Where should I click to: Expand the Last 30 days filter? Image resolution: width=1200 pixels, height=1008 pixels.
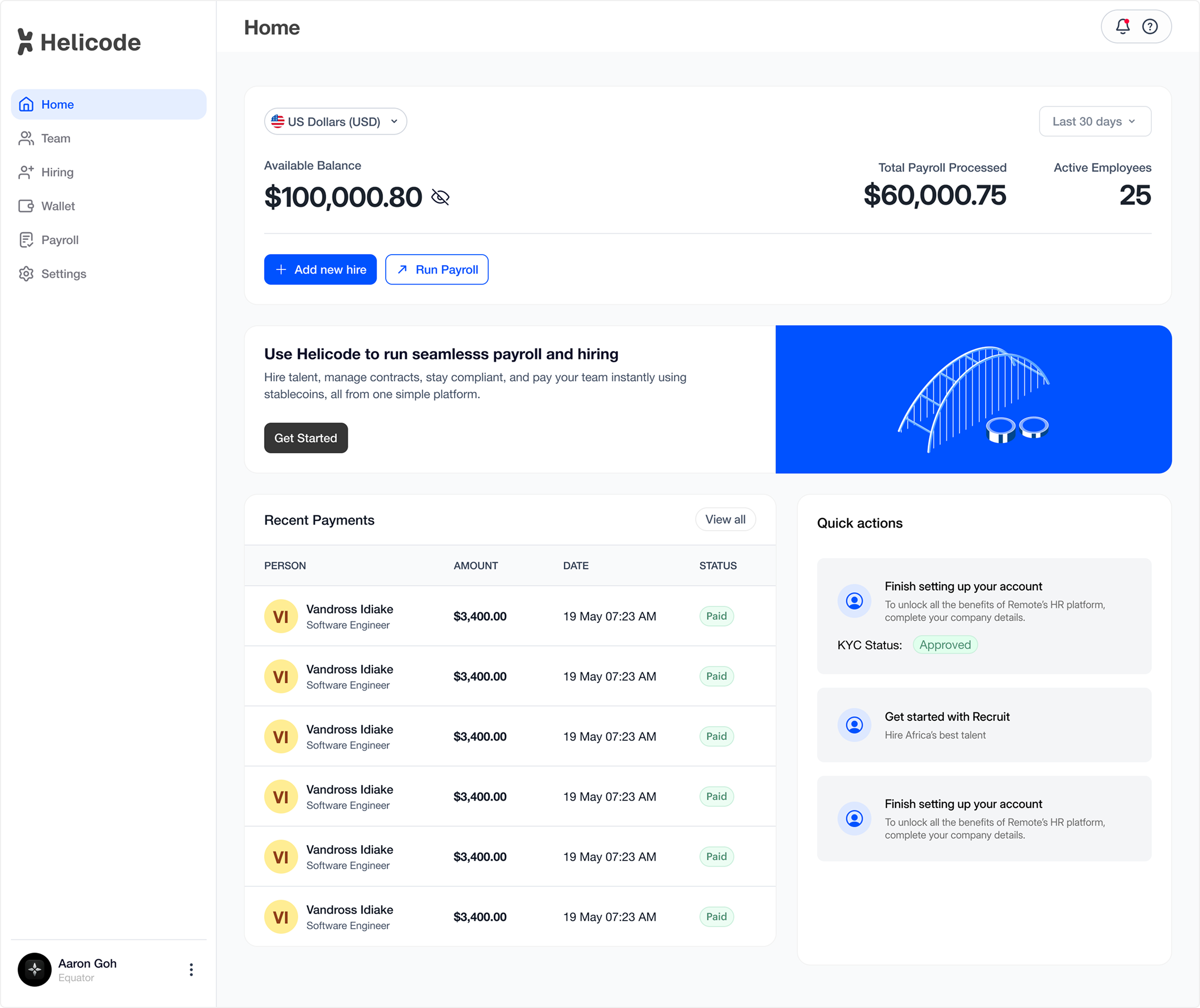tap(1094, 121)
